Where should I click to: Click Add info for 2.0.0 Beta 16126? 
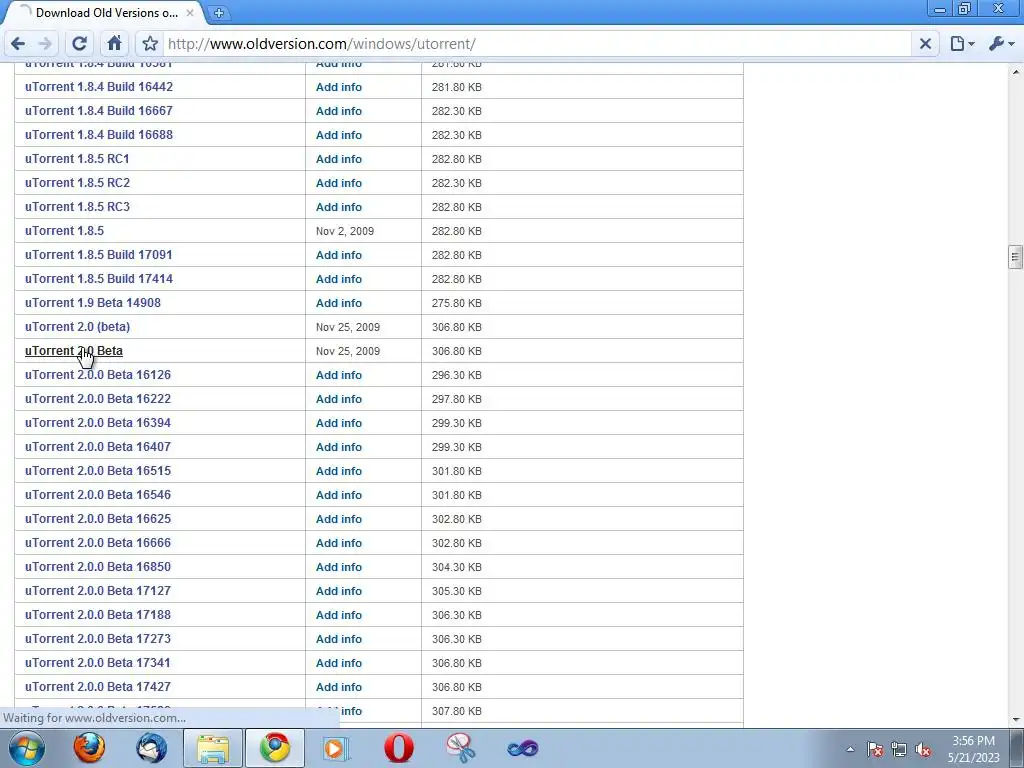tap(339, 375)
